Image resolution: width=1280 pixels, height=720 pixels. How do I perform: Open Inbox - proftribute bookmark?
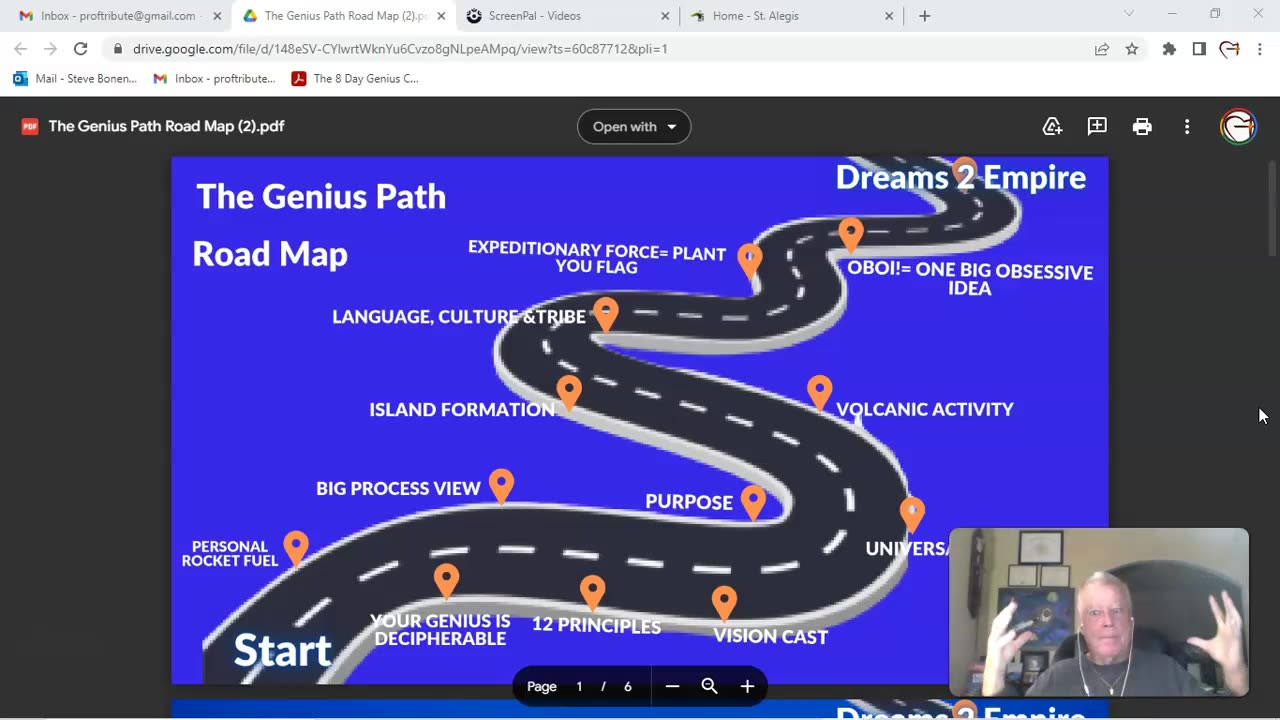tap(214, 78)
